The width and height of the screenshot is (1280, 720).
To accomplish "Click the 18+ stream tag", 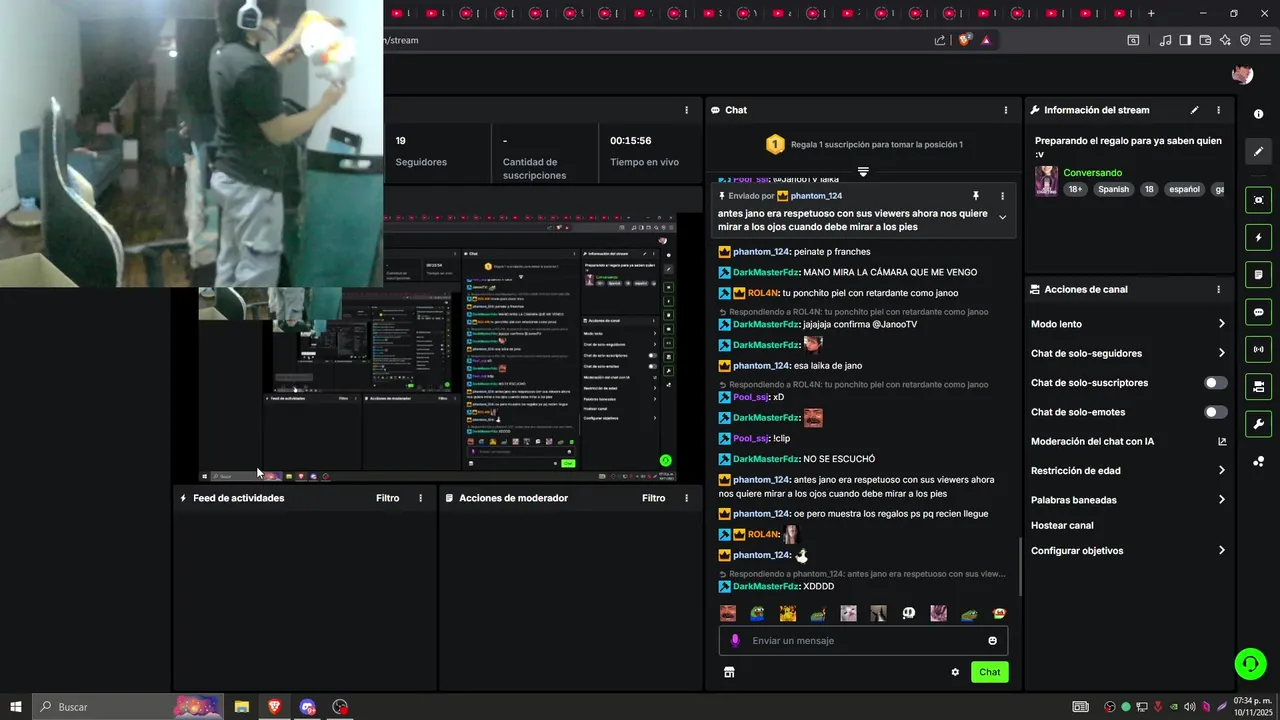I will 1074,189.
